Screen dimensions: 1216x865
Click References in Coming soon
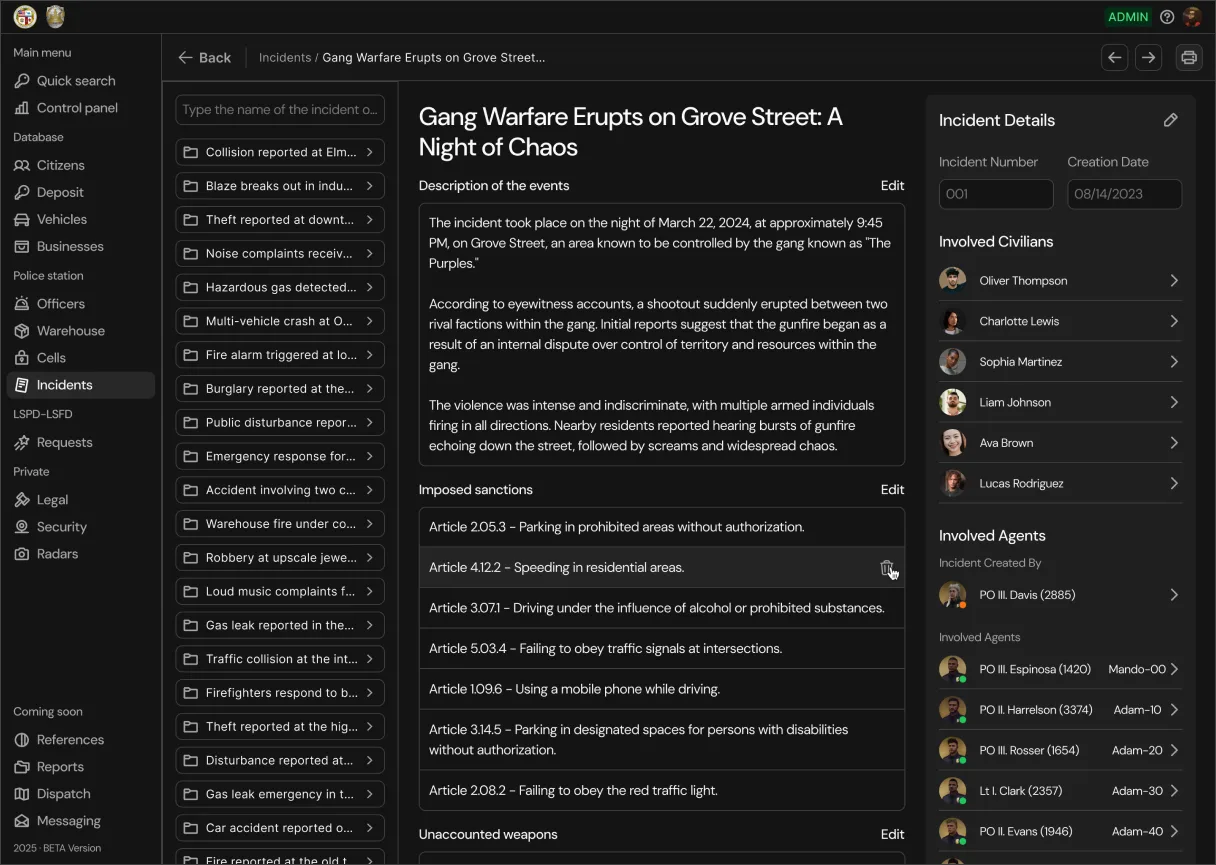[x=80, y=740]
